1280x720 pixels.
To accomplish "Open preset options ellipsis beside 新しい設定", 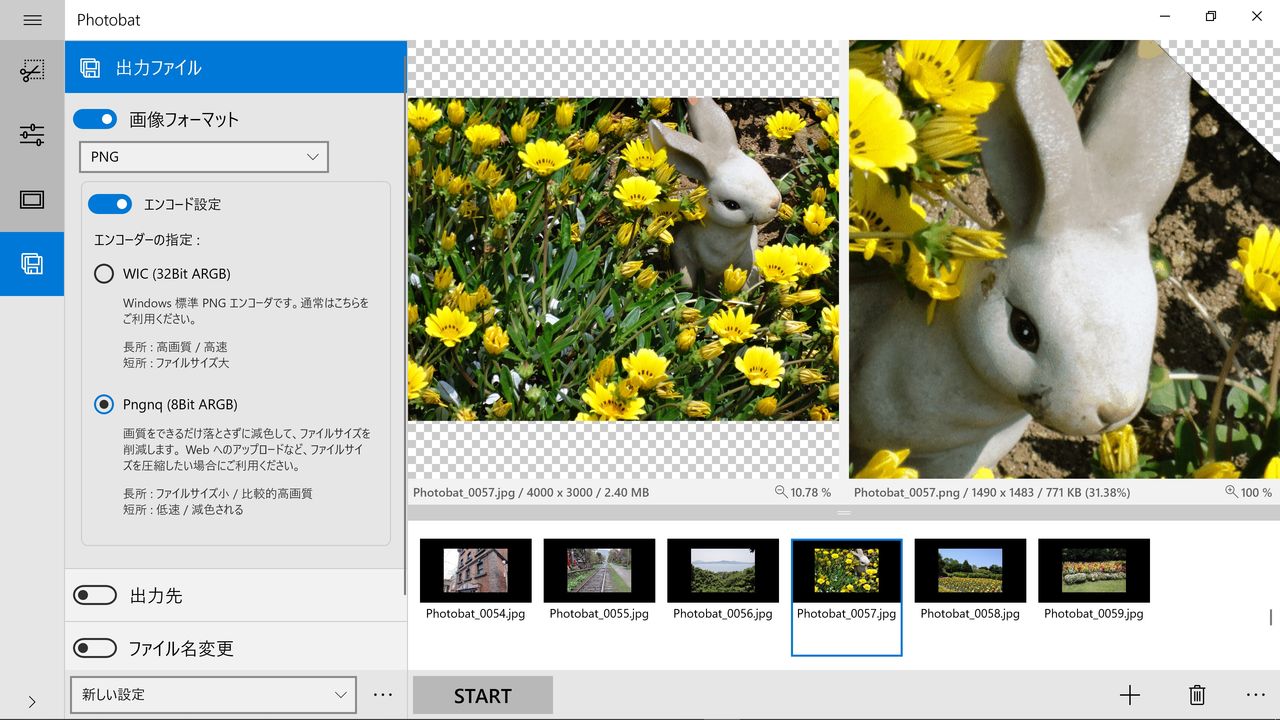I will click(x=383, y=695).
